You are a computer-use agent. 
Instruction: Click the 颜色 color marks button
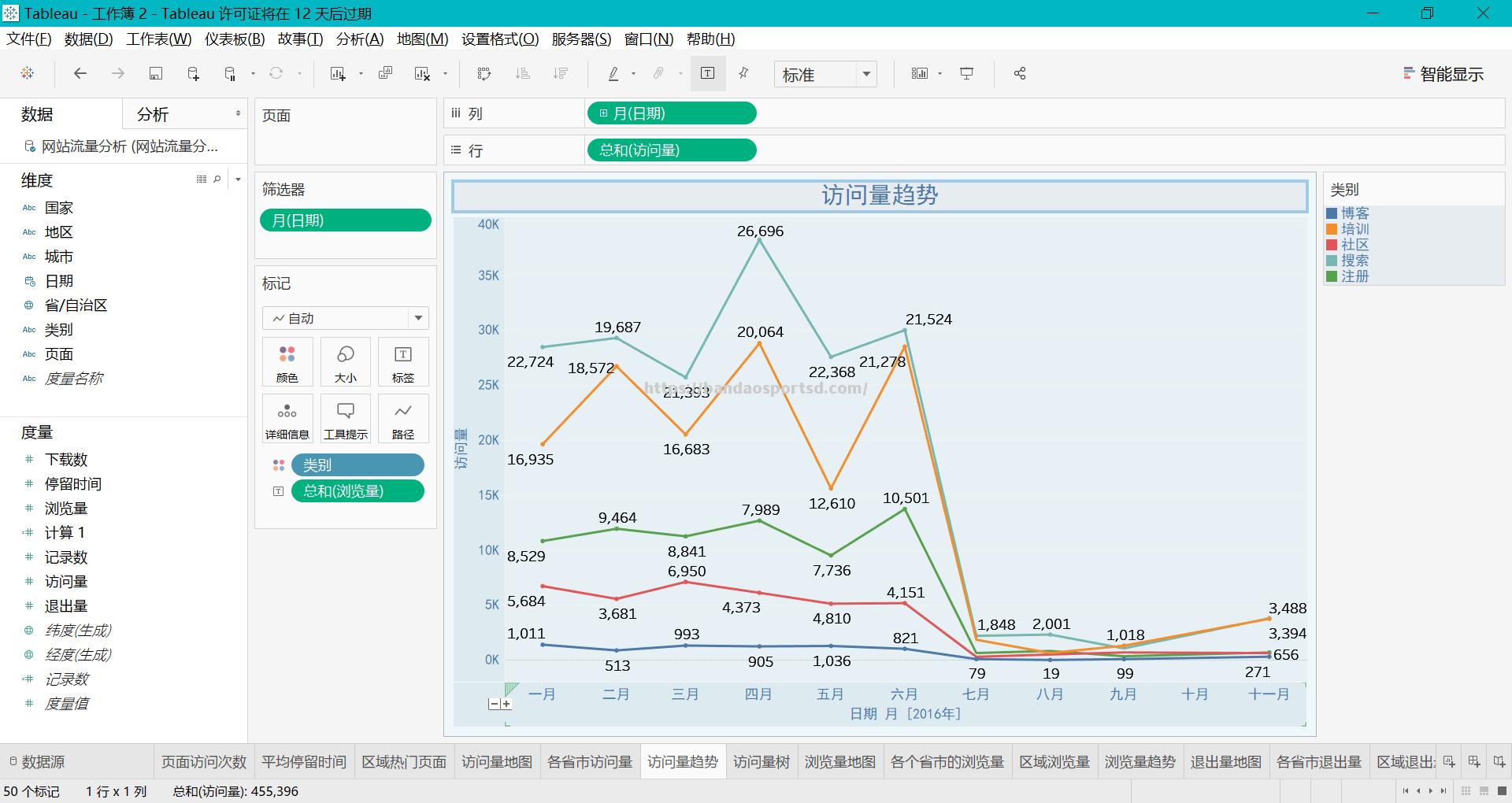(x=287, y=362)
